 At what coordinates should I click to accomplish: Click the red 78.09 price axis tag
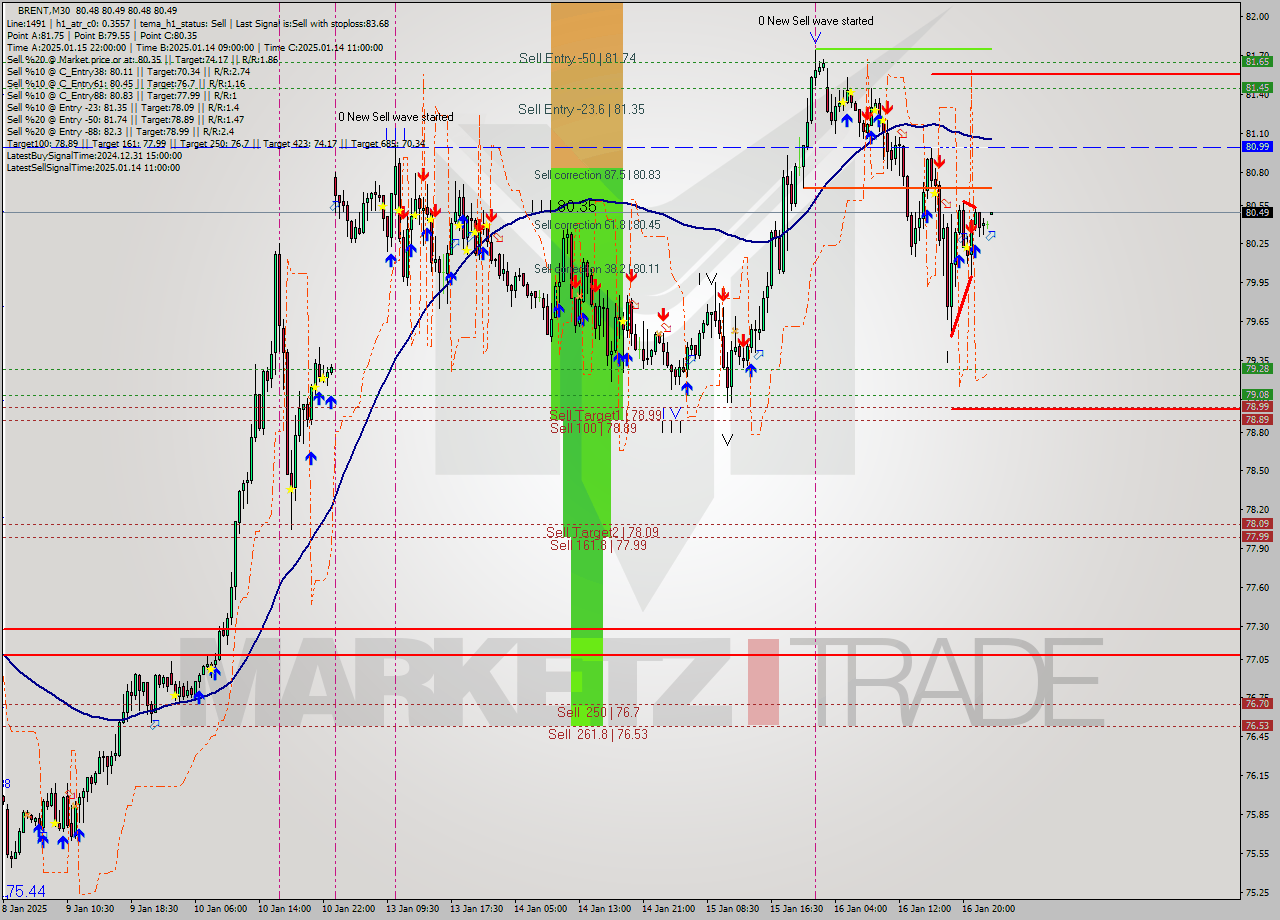1257,524
